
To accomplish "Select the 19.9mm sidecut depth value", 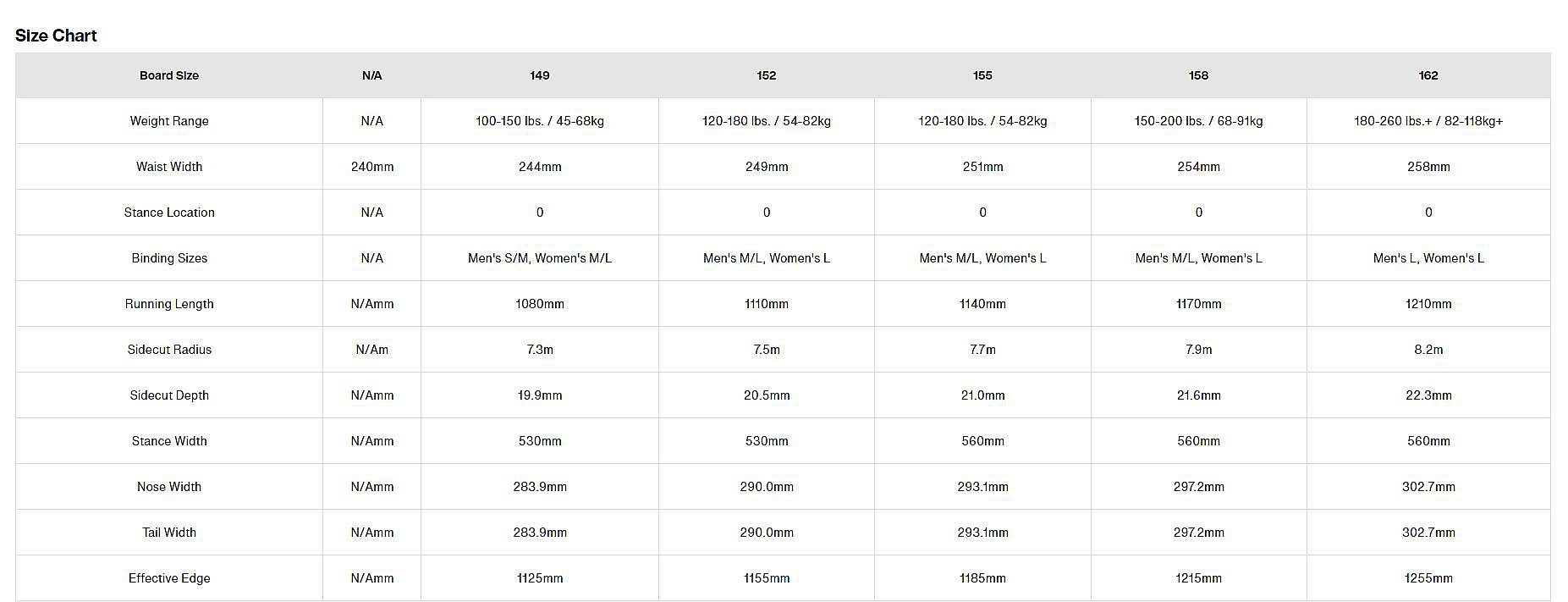I will pos(540,395).
